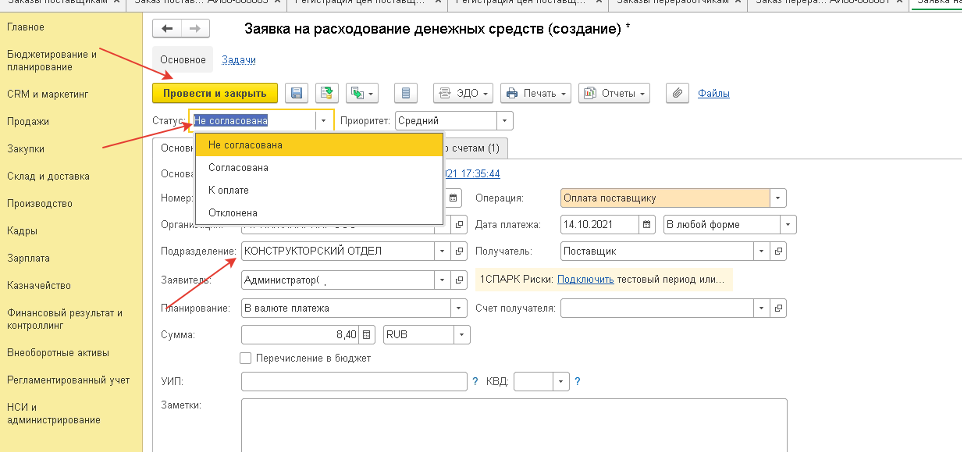Viewport: 962px width, 452px height.
Task: Open the Файлы link
Action: [714, 93]
